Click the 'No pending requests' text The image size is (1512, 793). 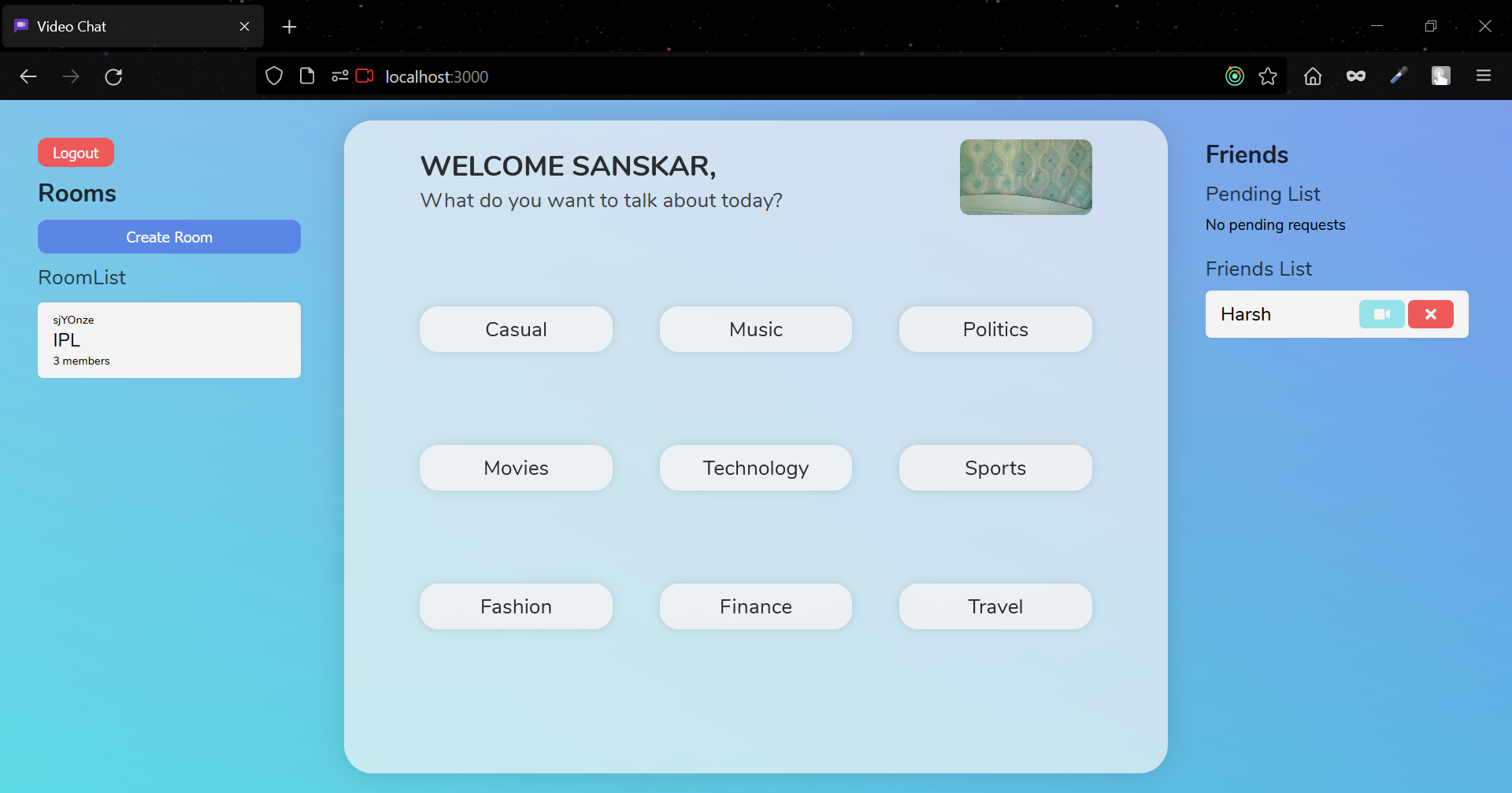(x=1275, y=224)
